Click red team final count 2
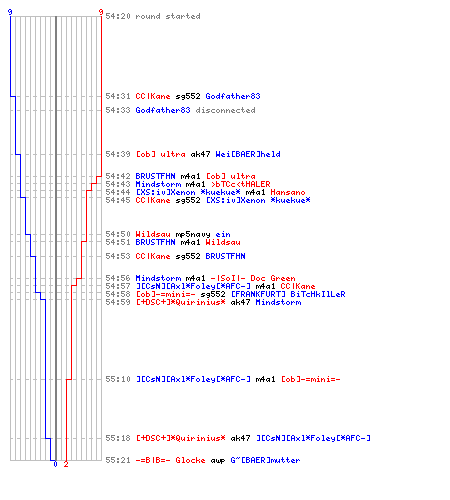 click(x=66, y=464)
